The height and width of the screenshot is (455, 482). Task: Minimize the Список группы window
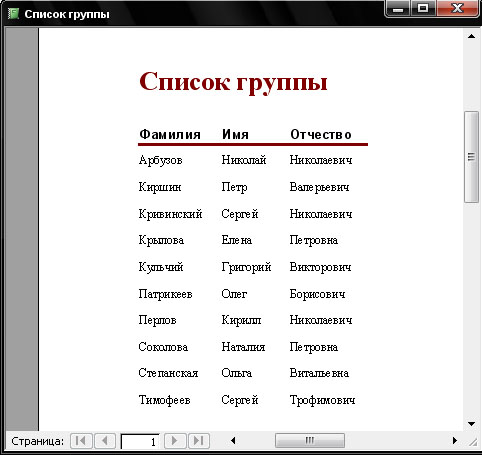pos(397,8)
